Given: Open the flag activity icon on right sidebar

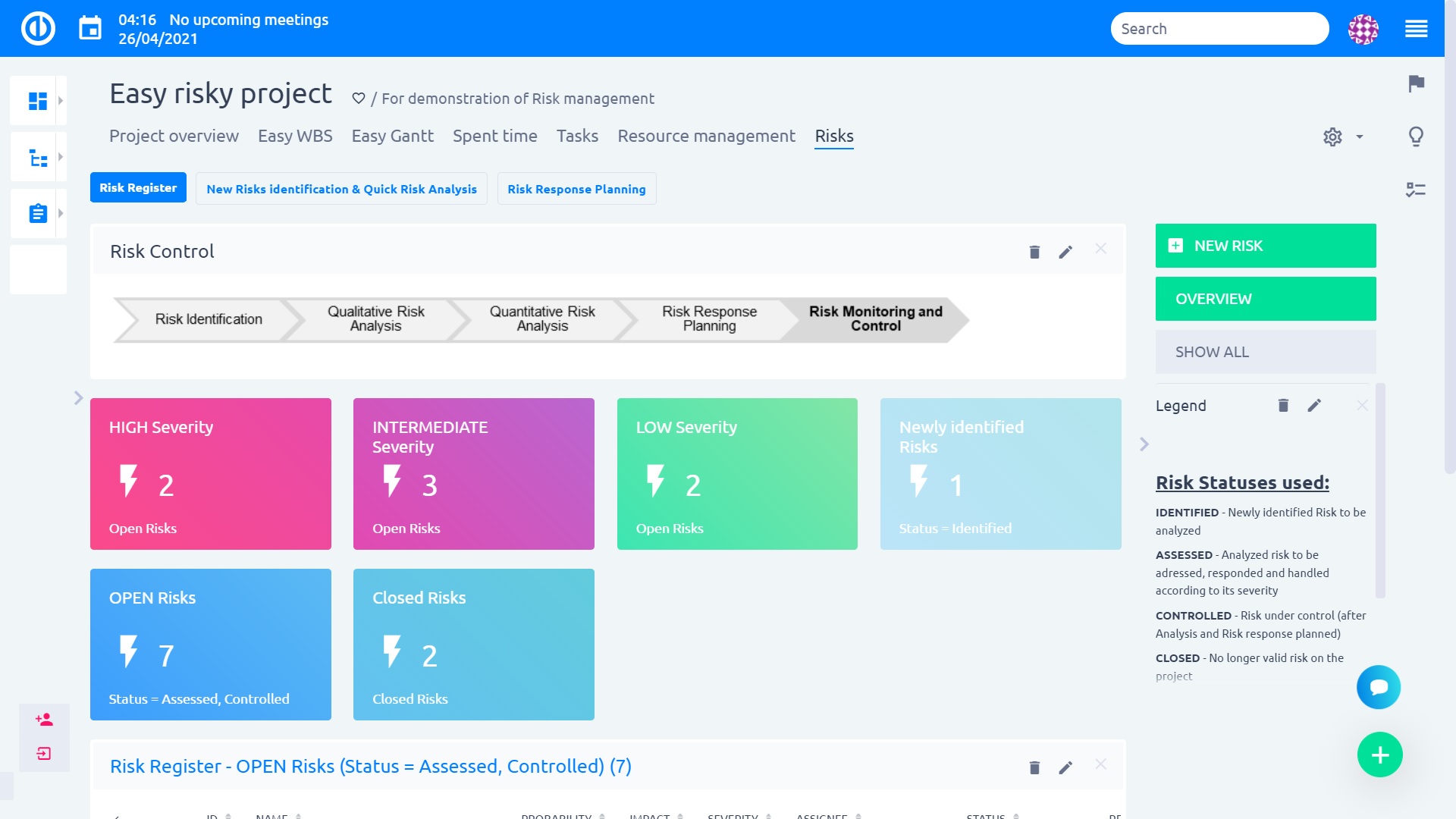Looking at the screenshot, I should pyautogui.click(x=1416, y=83).
